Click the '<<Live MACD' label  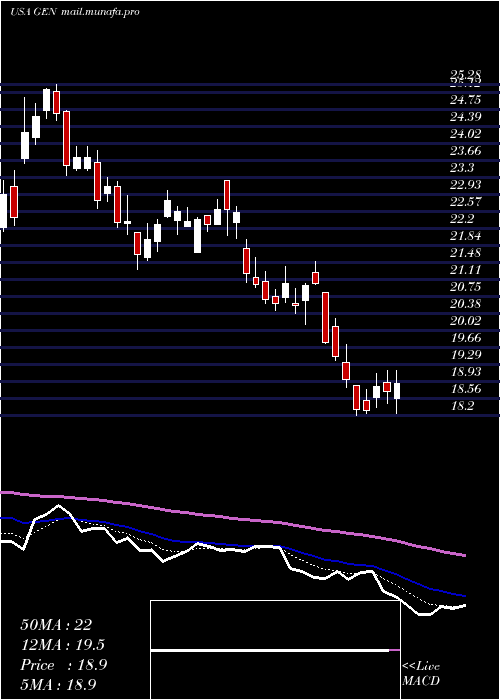tap(421, 674)
